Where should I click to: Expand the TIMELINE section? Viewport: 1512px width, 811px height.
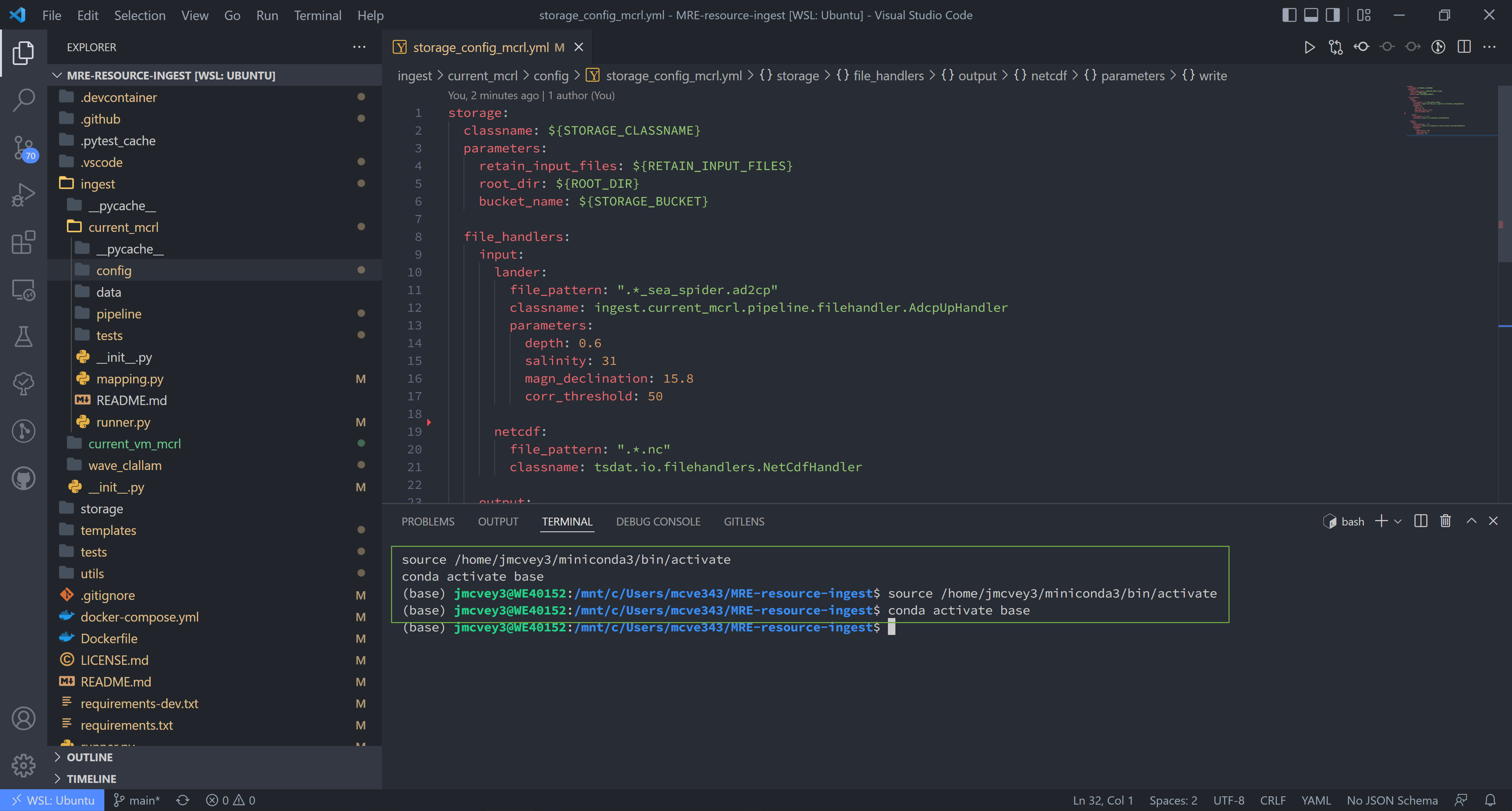tap(215, 779)
